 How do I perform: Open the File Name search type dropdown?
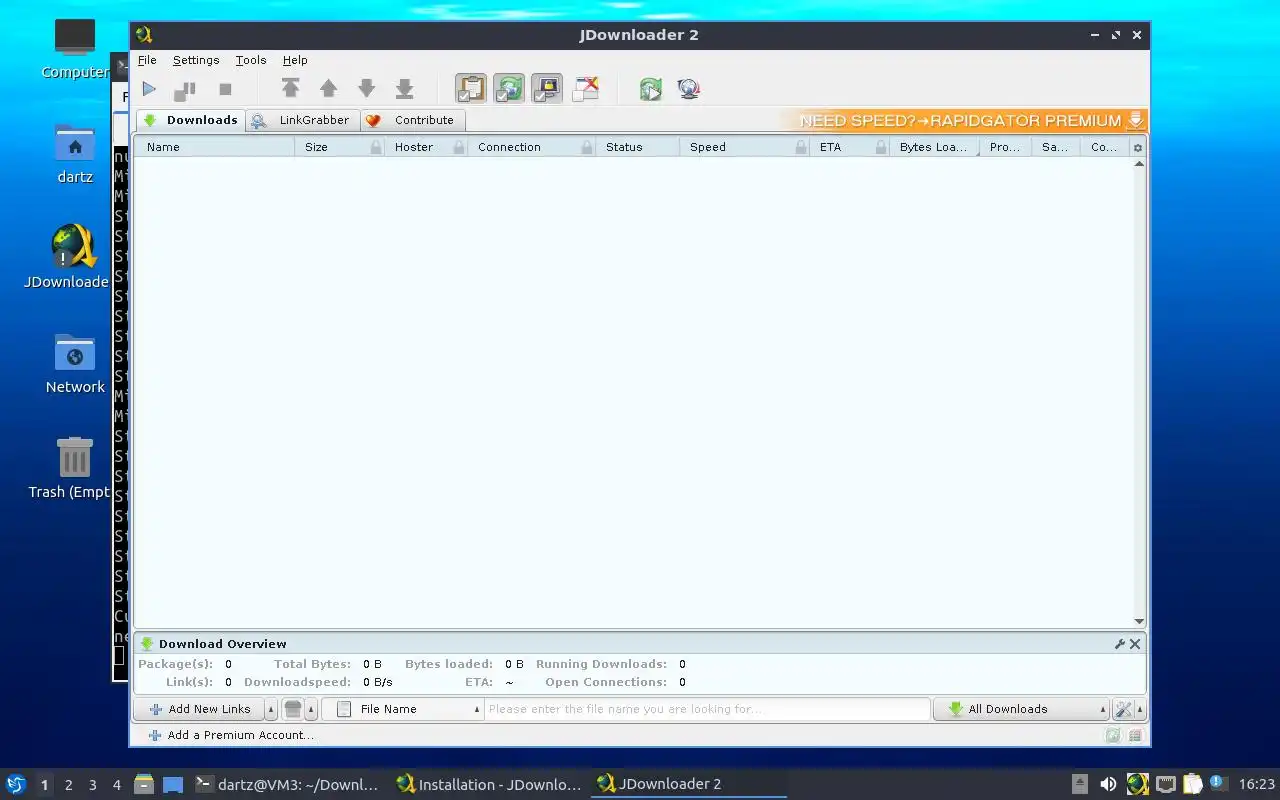point(403,709)
